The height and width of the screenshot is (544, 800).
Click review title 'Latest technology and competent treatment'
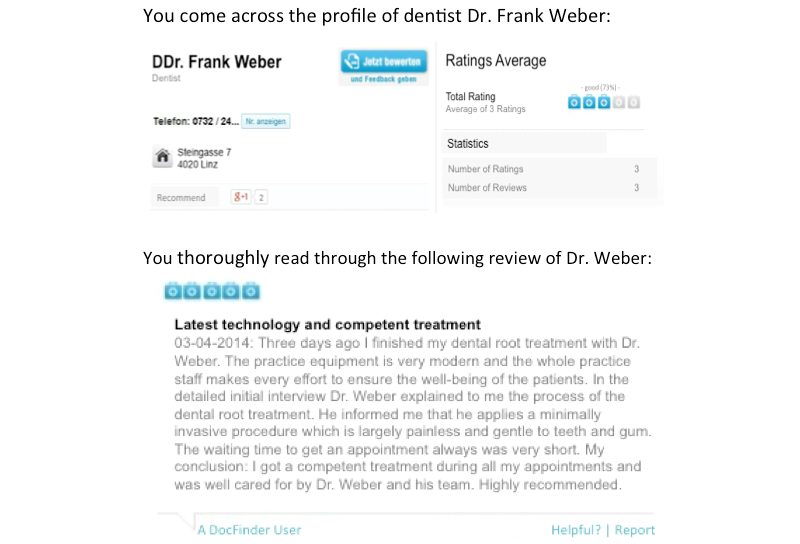click(328, 324)
